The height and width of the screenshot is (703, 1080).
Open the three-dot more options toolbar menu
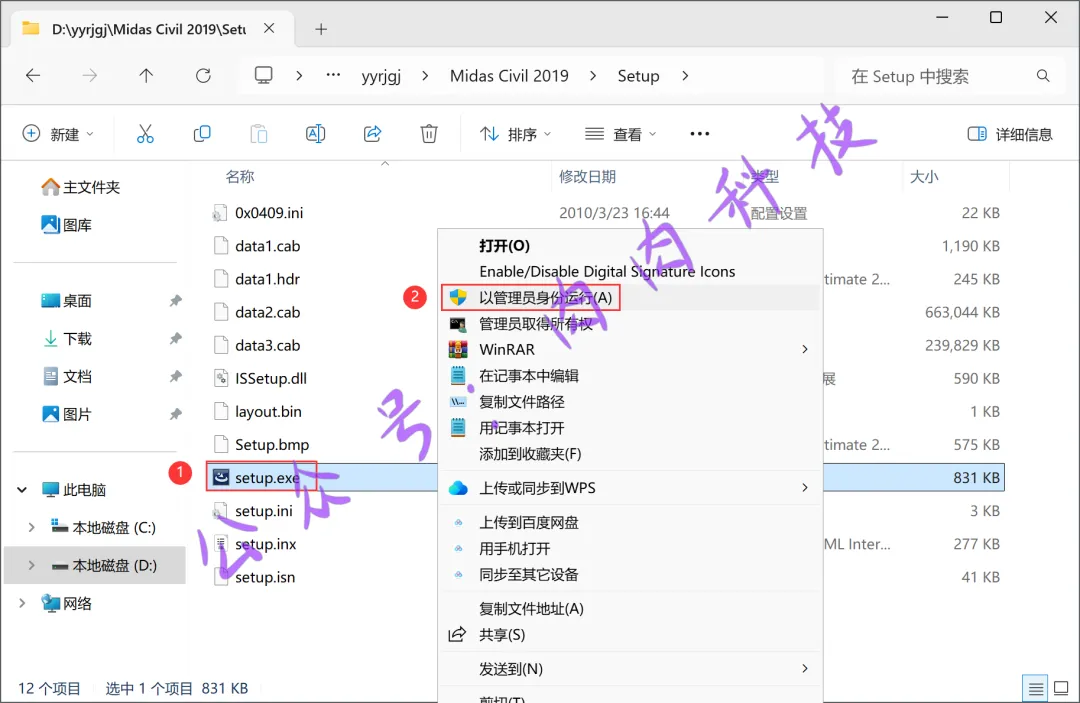point(699,134)
